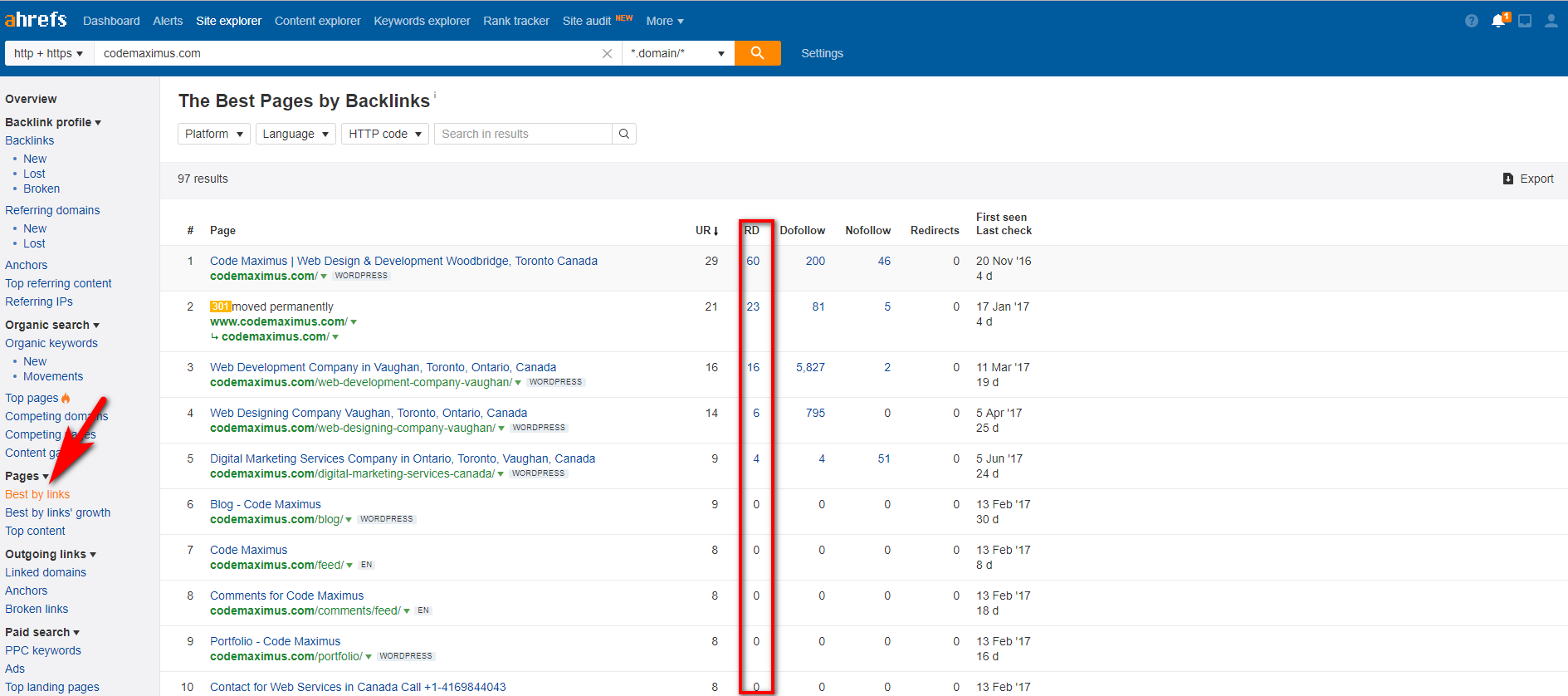Screen dimensions: 1568x696
Task: Click the Redirects column header
Action: [935, 230]
